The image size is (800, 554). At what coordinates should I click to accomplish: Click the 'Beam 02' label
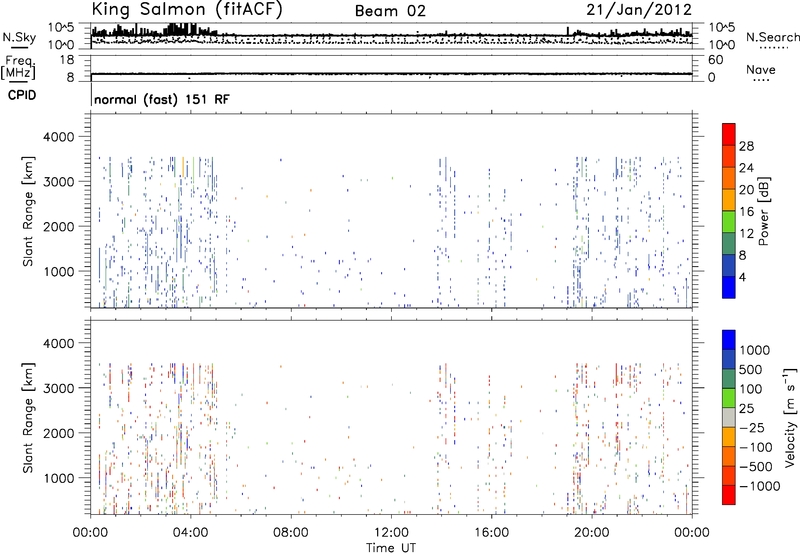tap(390, 11)
